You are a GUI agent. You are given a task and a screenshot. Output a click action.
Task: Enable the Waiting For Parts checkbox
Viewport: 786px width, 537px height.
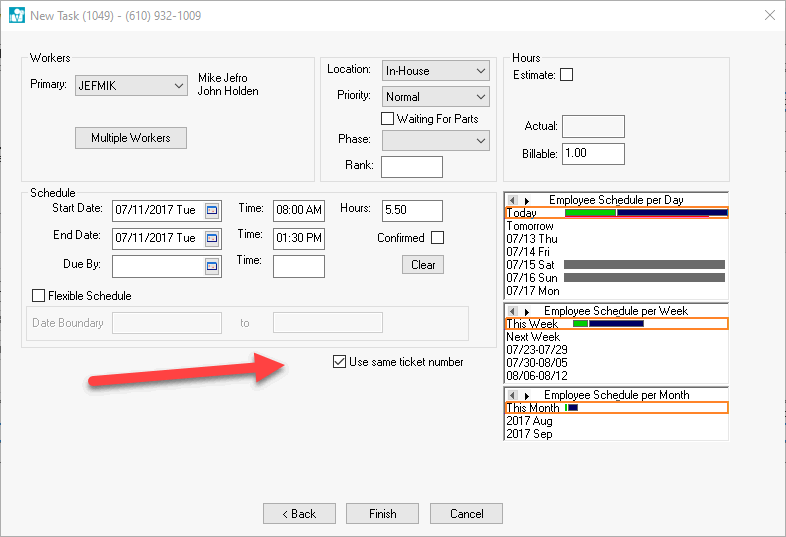388,119
